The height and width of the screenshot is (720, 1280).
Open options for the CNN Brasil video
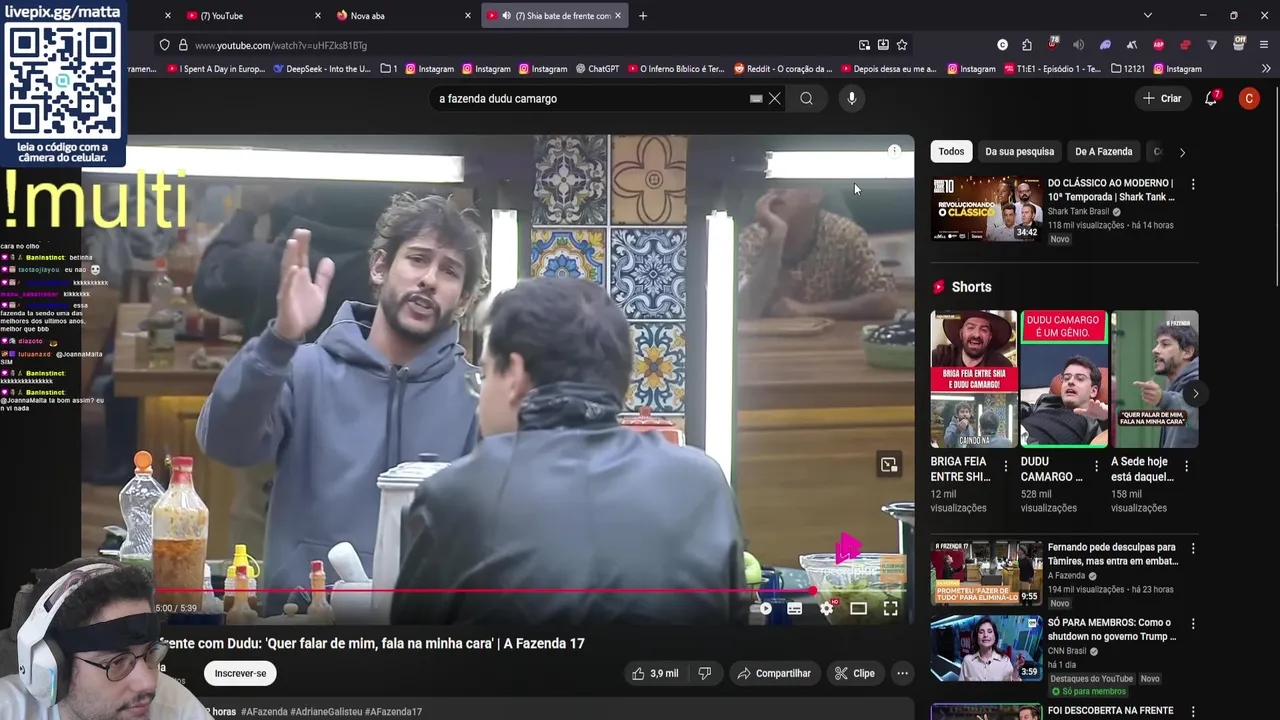coord(1192,624)
